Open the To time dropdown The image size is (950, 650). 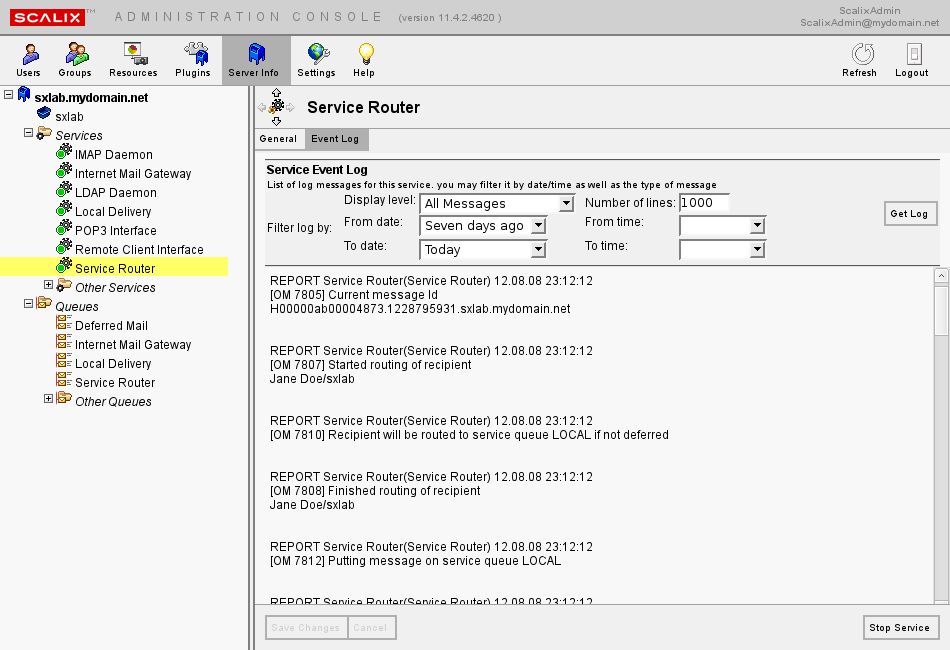(757, 249)
